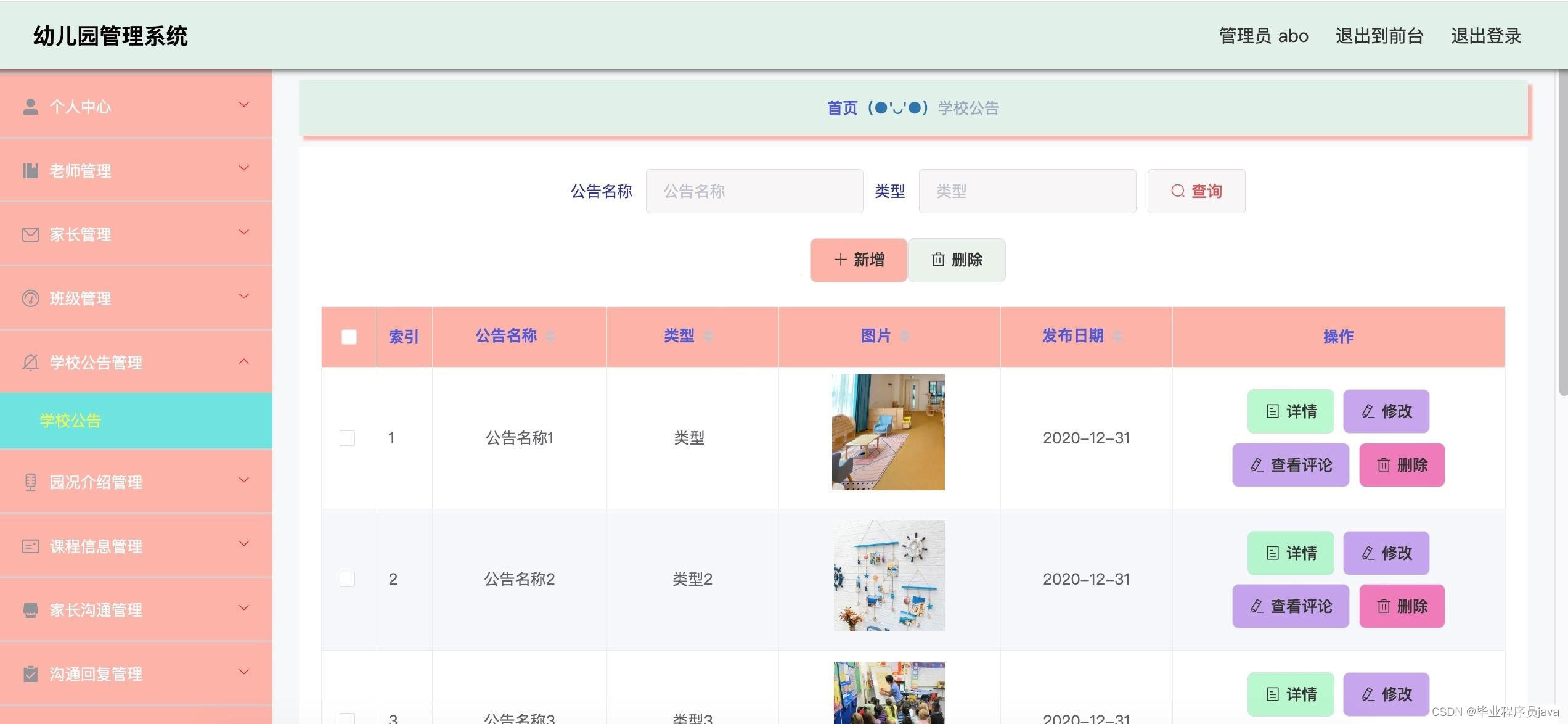Image resolution: width=1568 pixels, height=724 pixels.
Task: Click the sort arrows on 发布日期 column
Action: pos(1117,336)
